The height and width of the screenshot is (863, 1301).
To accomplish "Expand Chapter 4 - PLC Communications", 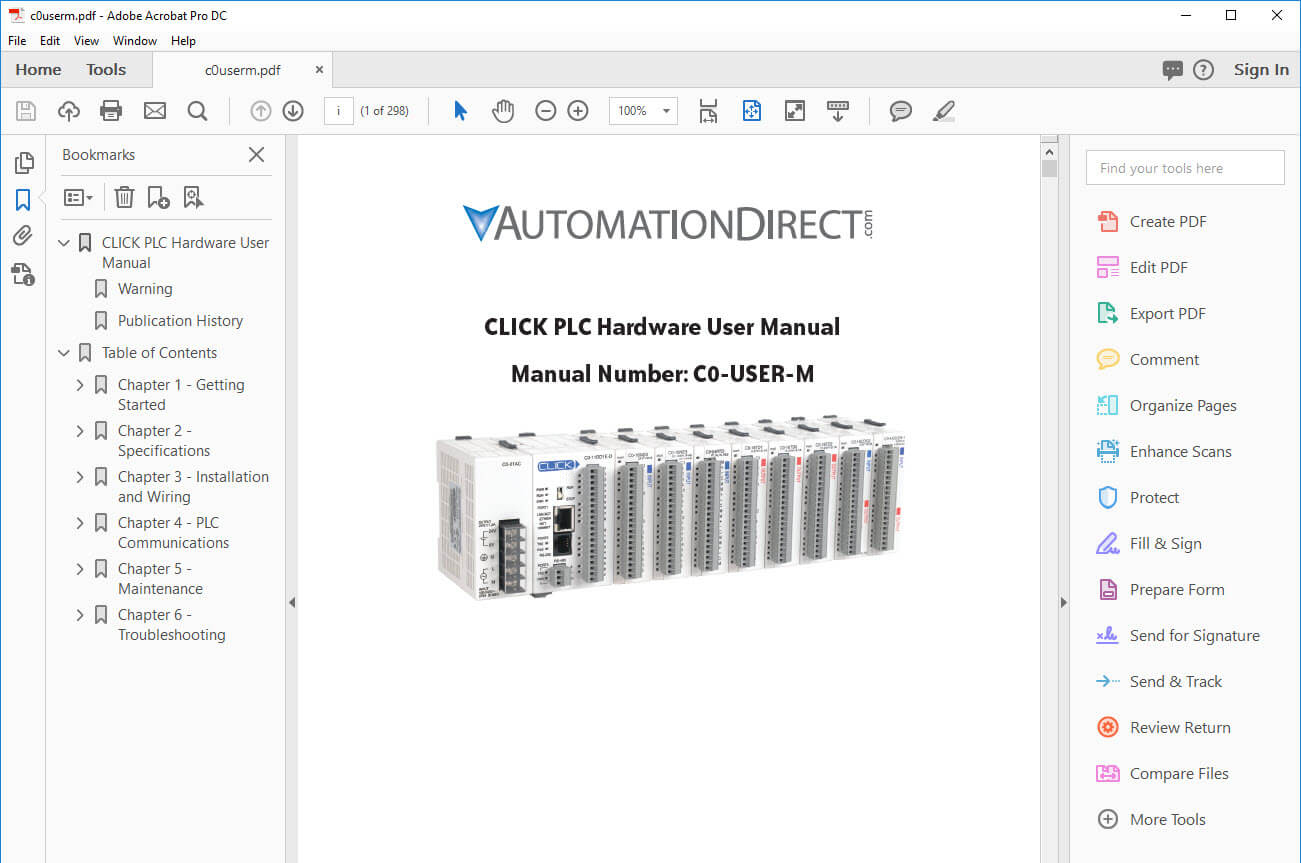I will pos(80,523).
